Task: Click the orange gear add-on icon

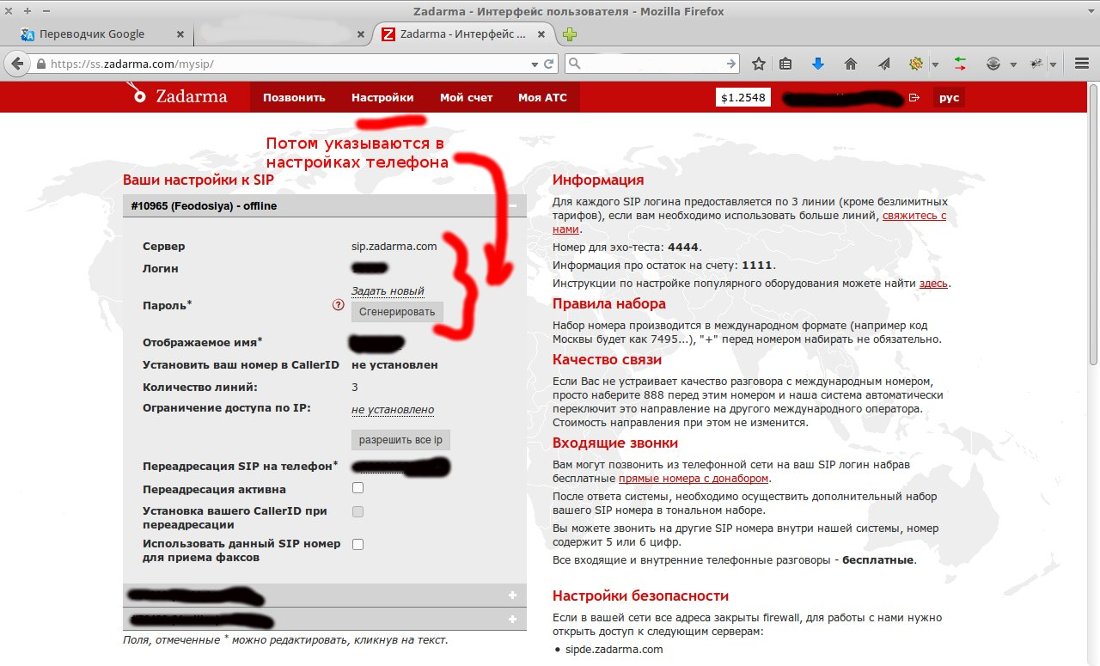Action: 915,64
